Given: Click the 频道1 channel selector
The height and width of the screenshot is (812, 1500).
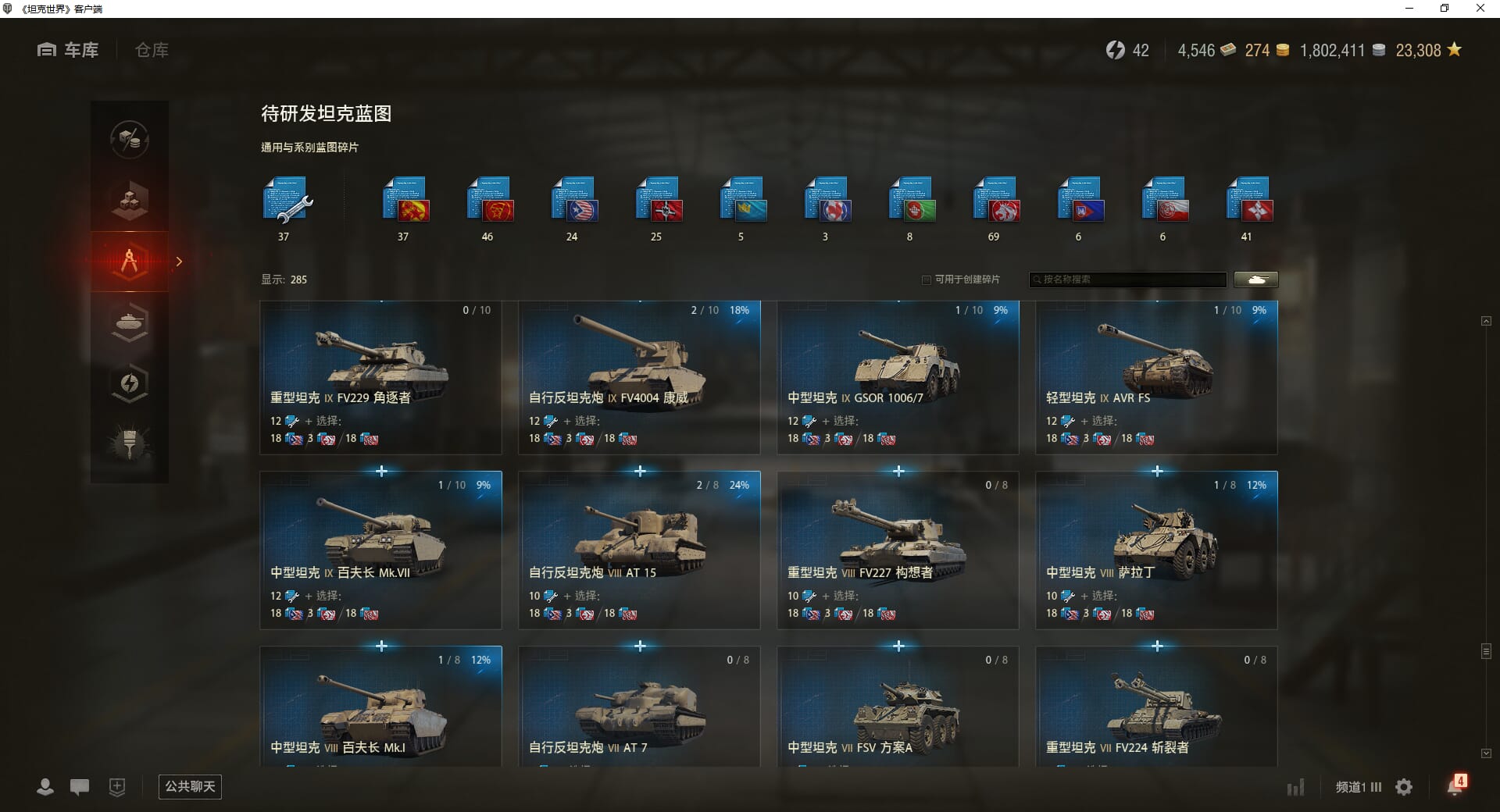Looking at the screenshot, I should point(1358,787).
